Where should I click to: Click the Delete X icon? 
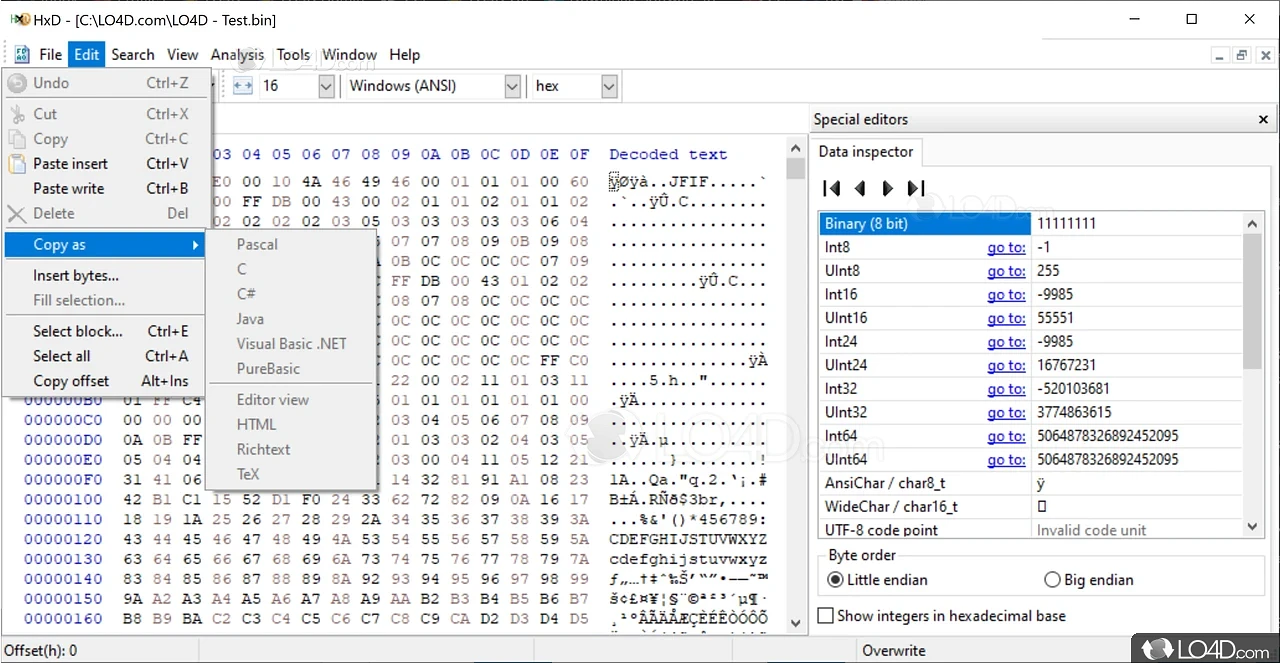17,213
